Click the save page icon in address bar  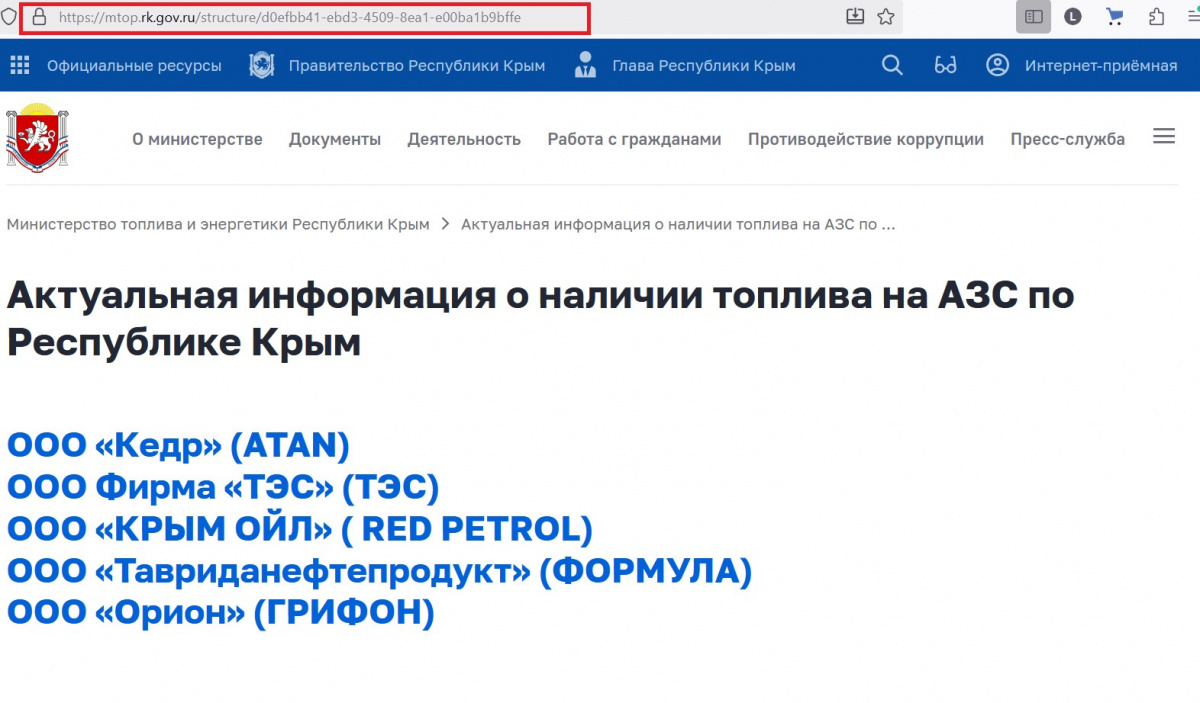855,17
